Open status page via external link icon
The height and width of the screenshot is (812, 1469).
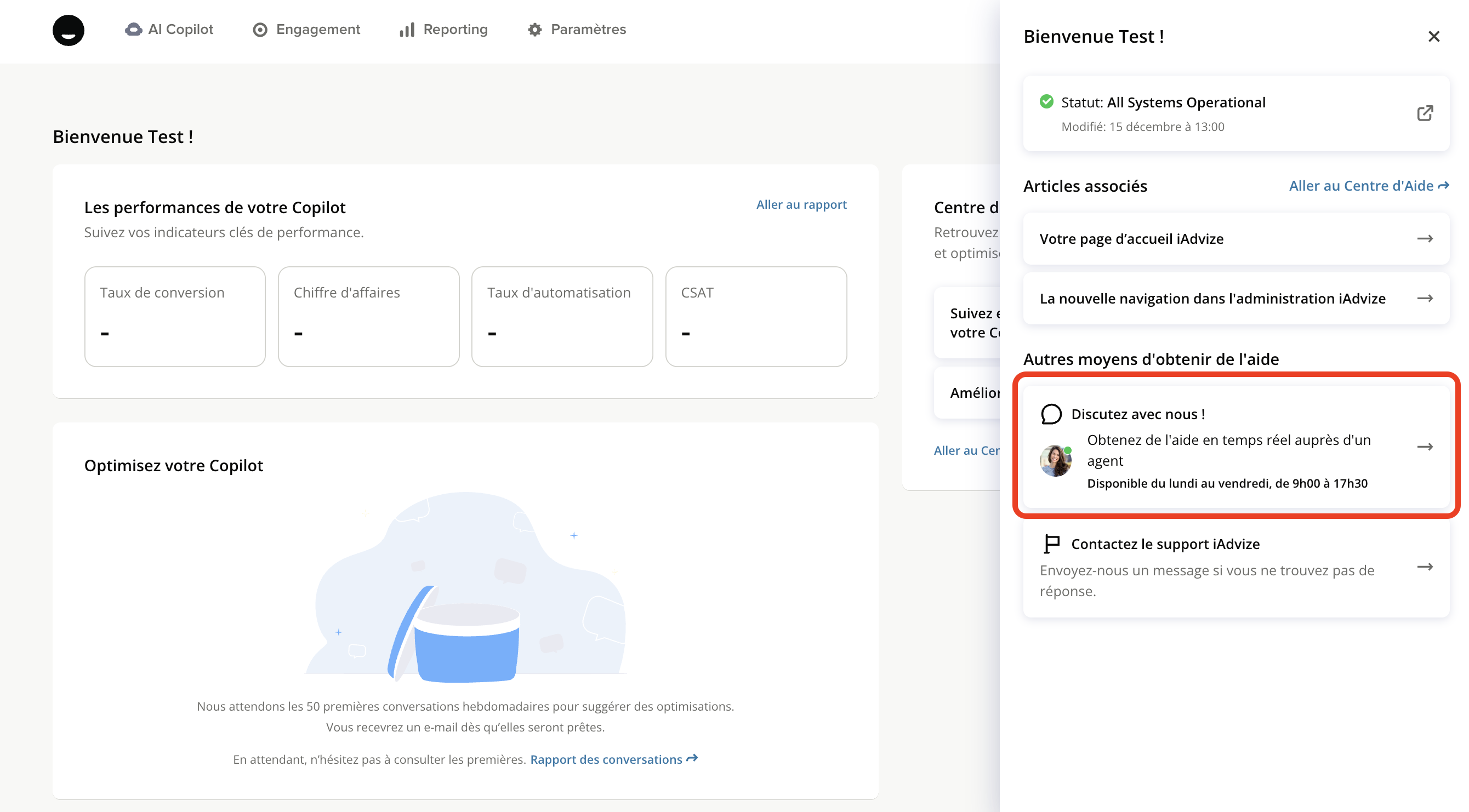(x=1425, y=113)
